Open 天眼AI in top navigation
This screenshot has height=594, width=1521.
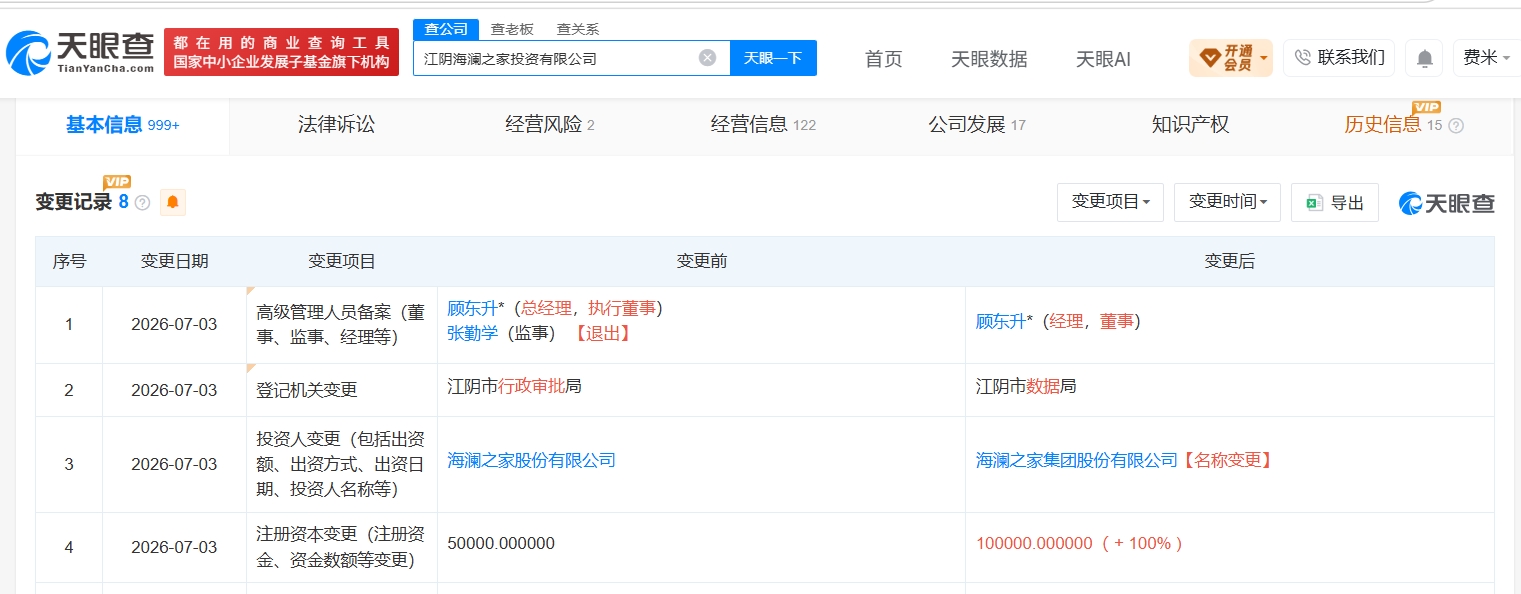pyautogui.click(x=1103, y=59)
